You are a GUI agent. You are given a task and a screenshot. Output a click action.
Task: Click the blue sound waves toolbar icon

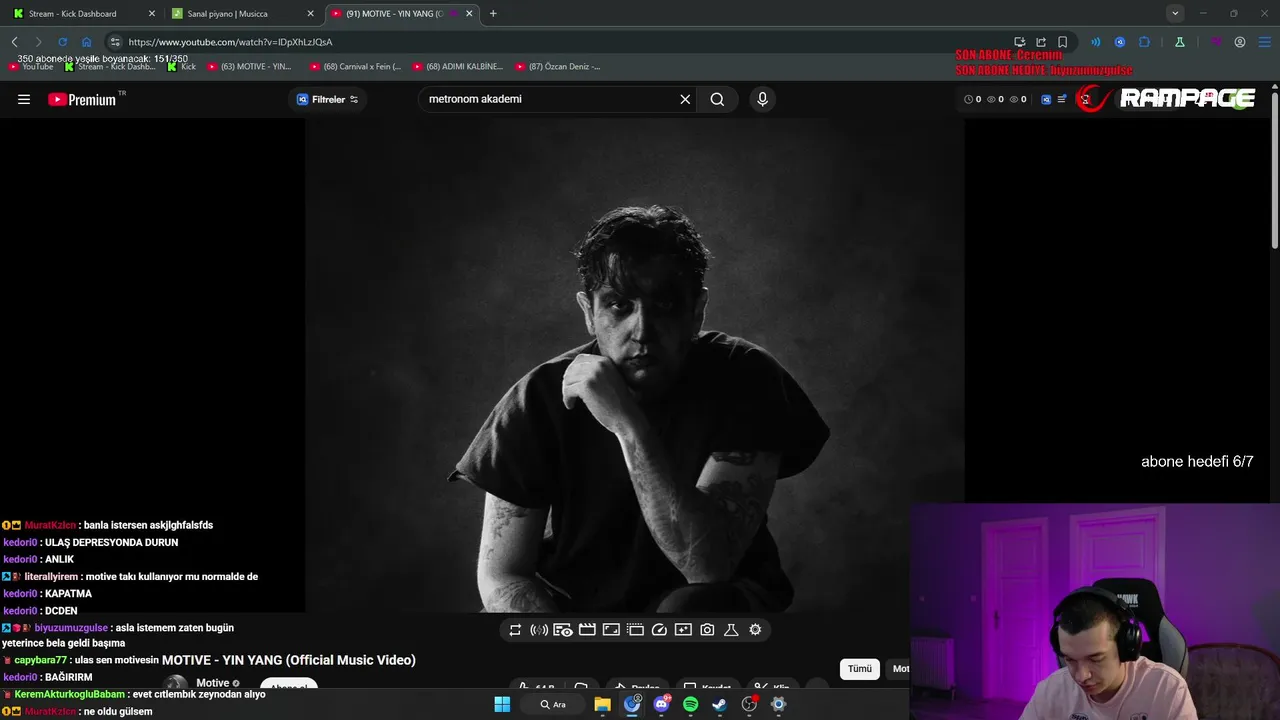tap(1095, 42)
